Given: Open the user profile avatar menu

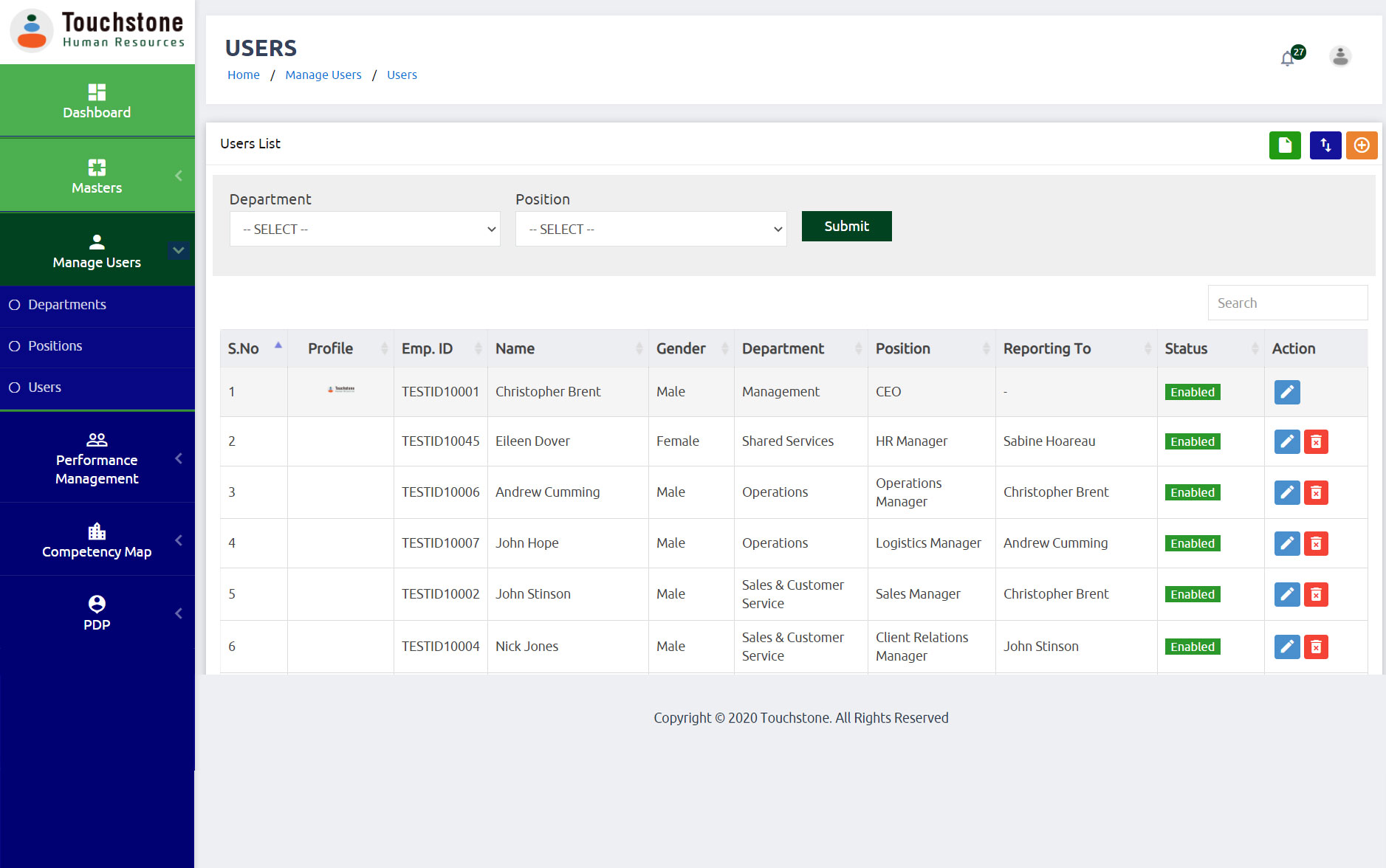Looking at the screenshot, I should 1339,56.
